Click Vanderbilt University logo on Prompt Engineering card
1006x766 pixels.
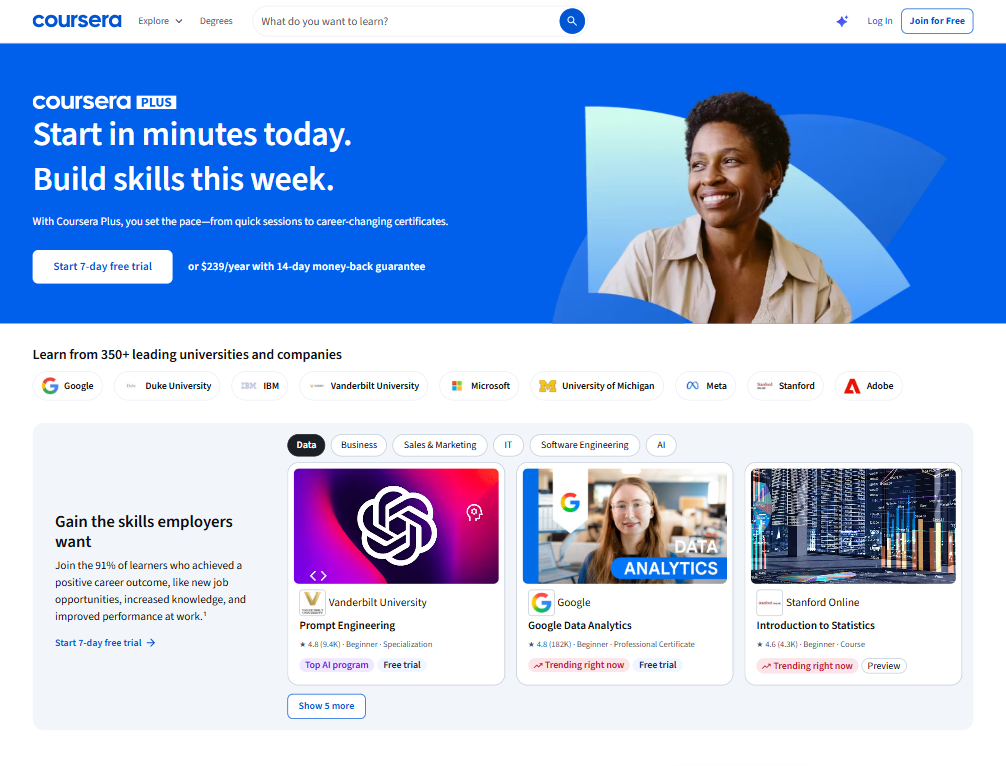coord(312,602)
